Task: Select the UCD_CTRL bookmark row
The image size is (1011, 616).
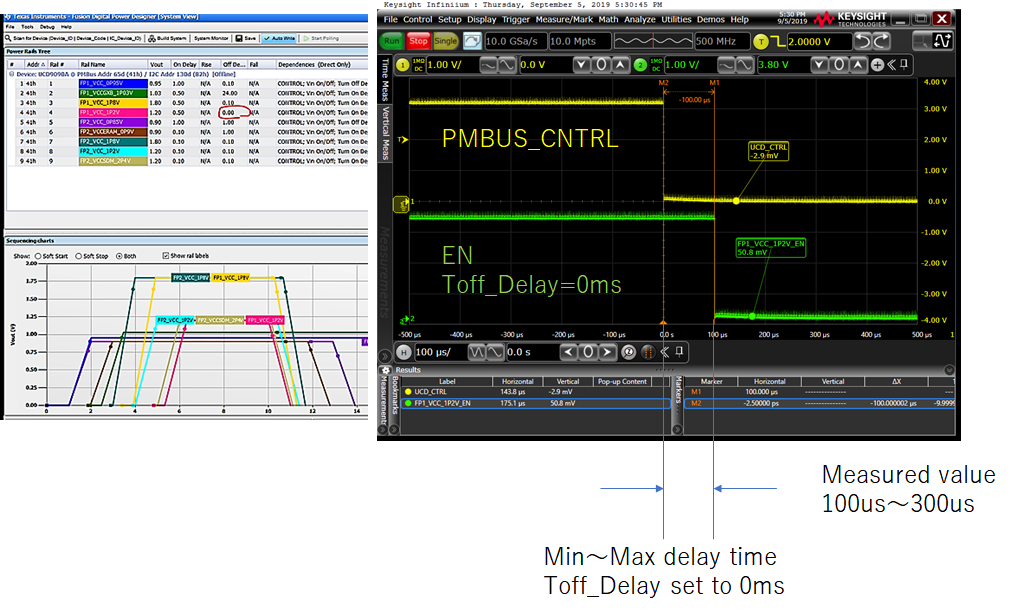Action: (x=535, y=392)
